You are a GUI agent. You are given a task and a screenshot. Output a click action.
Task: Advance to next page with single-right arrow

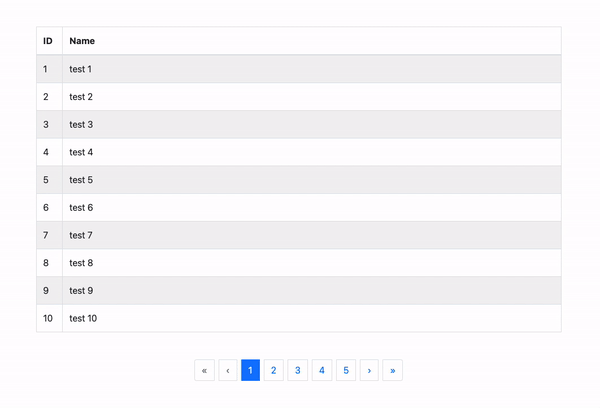369,370
